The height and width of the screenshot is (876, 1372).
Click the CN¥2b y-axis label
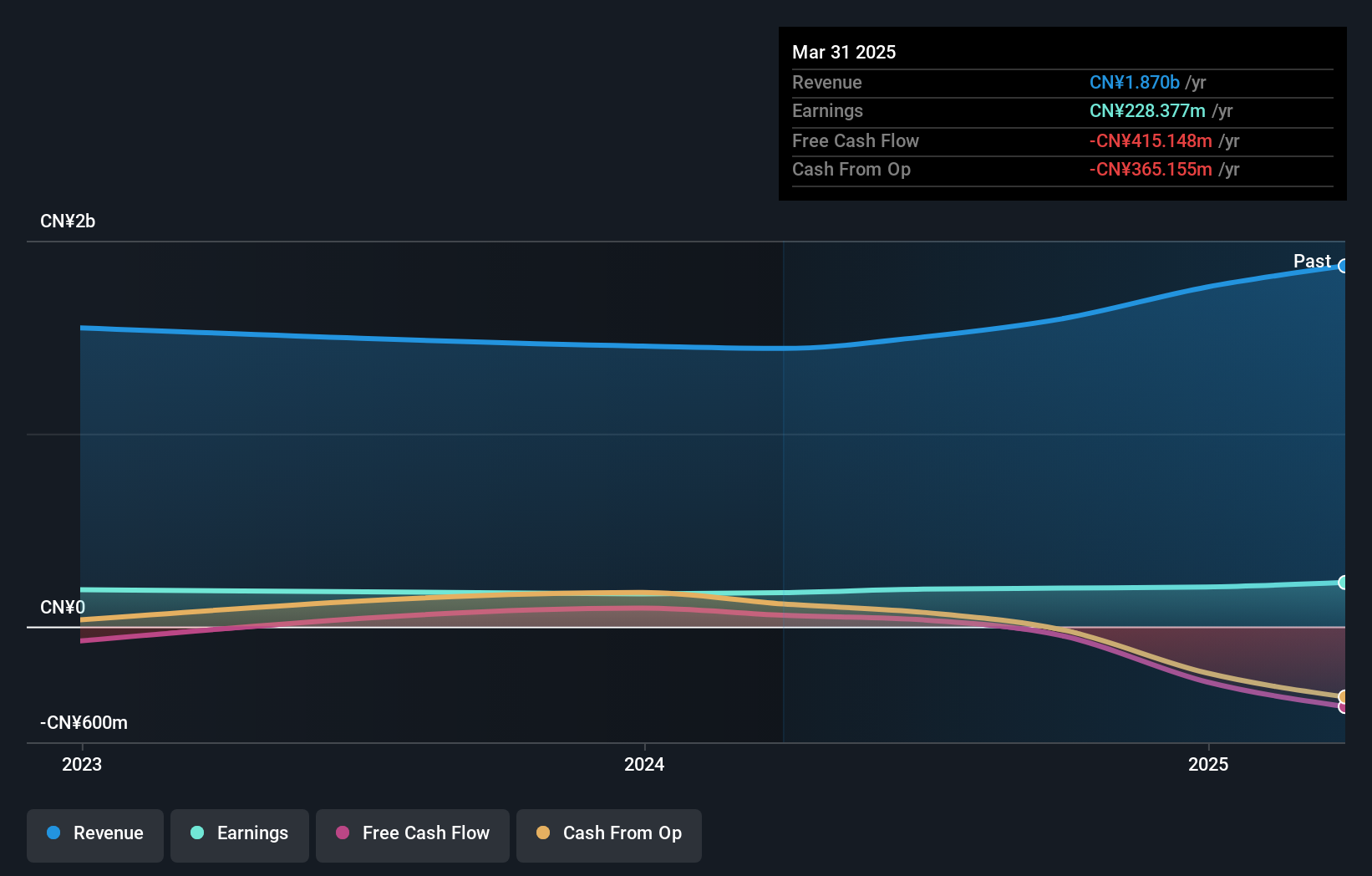pos(68,222)
